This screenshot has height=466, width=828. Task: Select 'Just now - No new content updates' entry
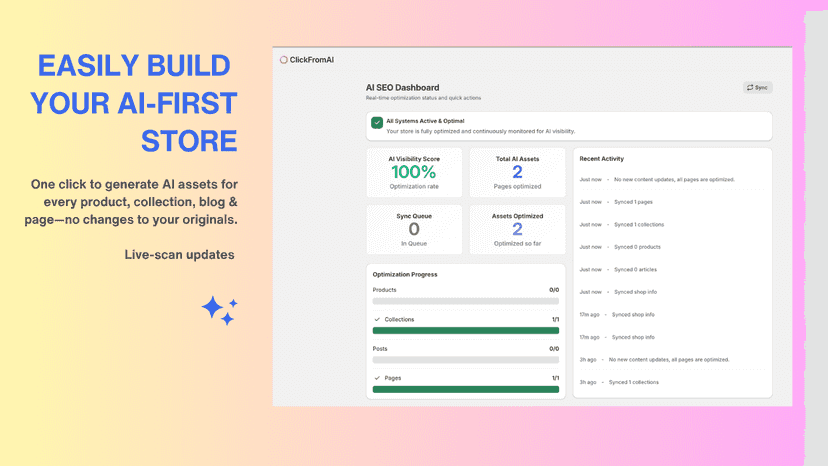click(657, 180)
